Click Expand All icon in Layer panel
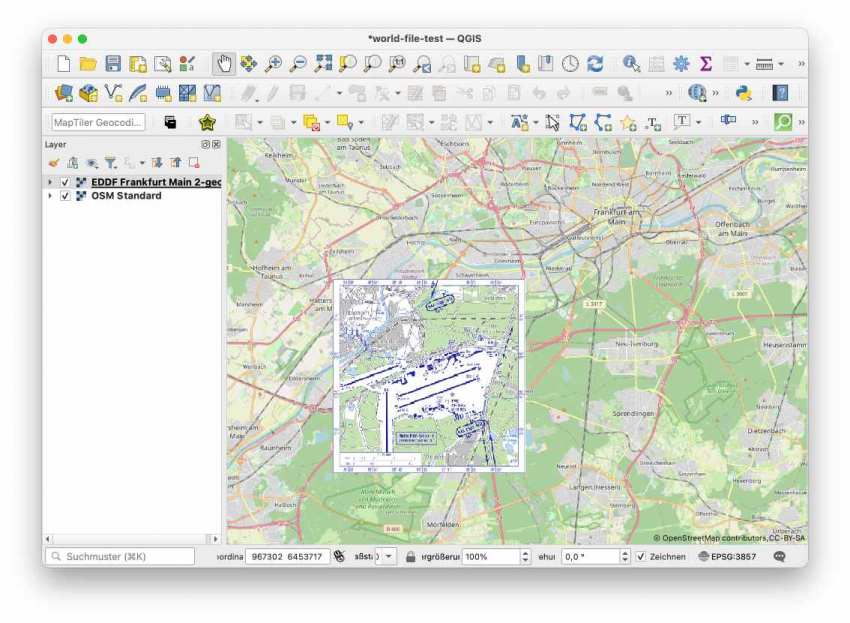The height and width of the screenshot is (623, 850). pyautogui.click(x=157, y=163)
